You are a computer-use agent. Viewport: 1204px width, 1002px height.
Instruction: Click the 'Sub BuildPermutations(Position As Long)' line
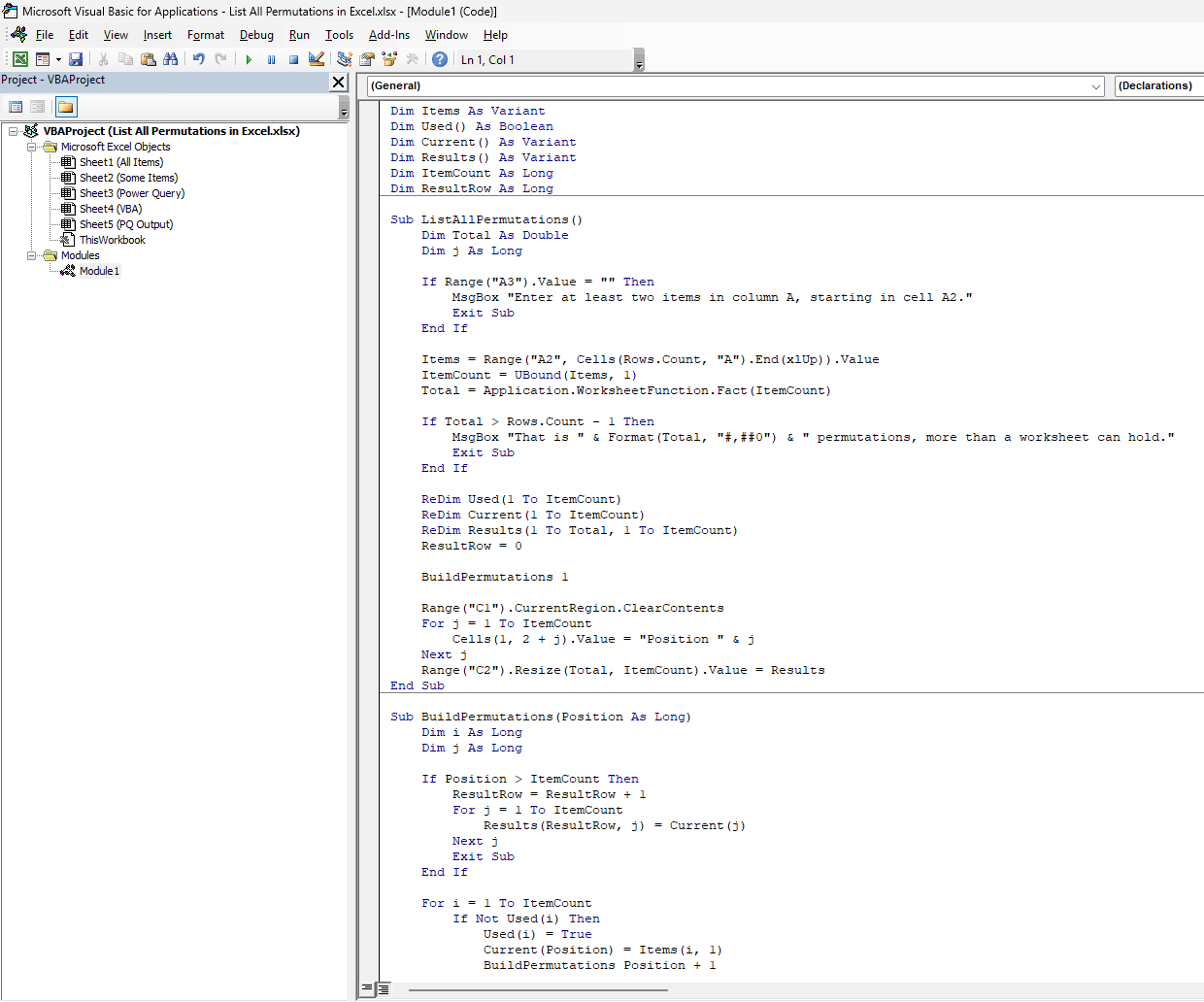[541, 717]
